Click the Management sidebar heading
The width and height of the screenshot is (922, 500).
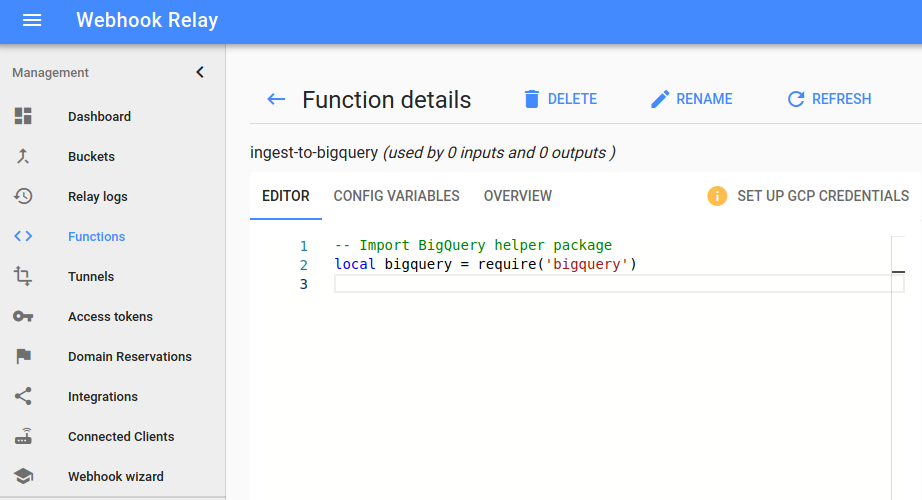tap(50, 72)
